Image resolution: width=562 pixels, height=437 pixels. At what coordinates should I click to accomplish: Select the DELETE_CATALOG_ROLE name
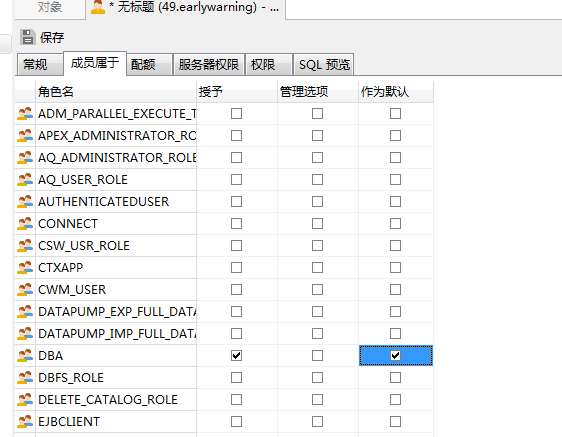pyautogui.click(x=108, y=400)
